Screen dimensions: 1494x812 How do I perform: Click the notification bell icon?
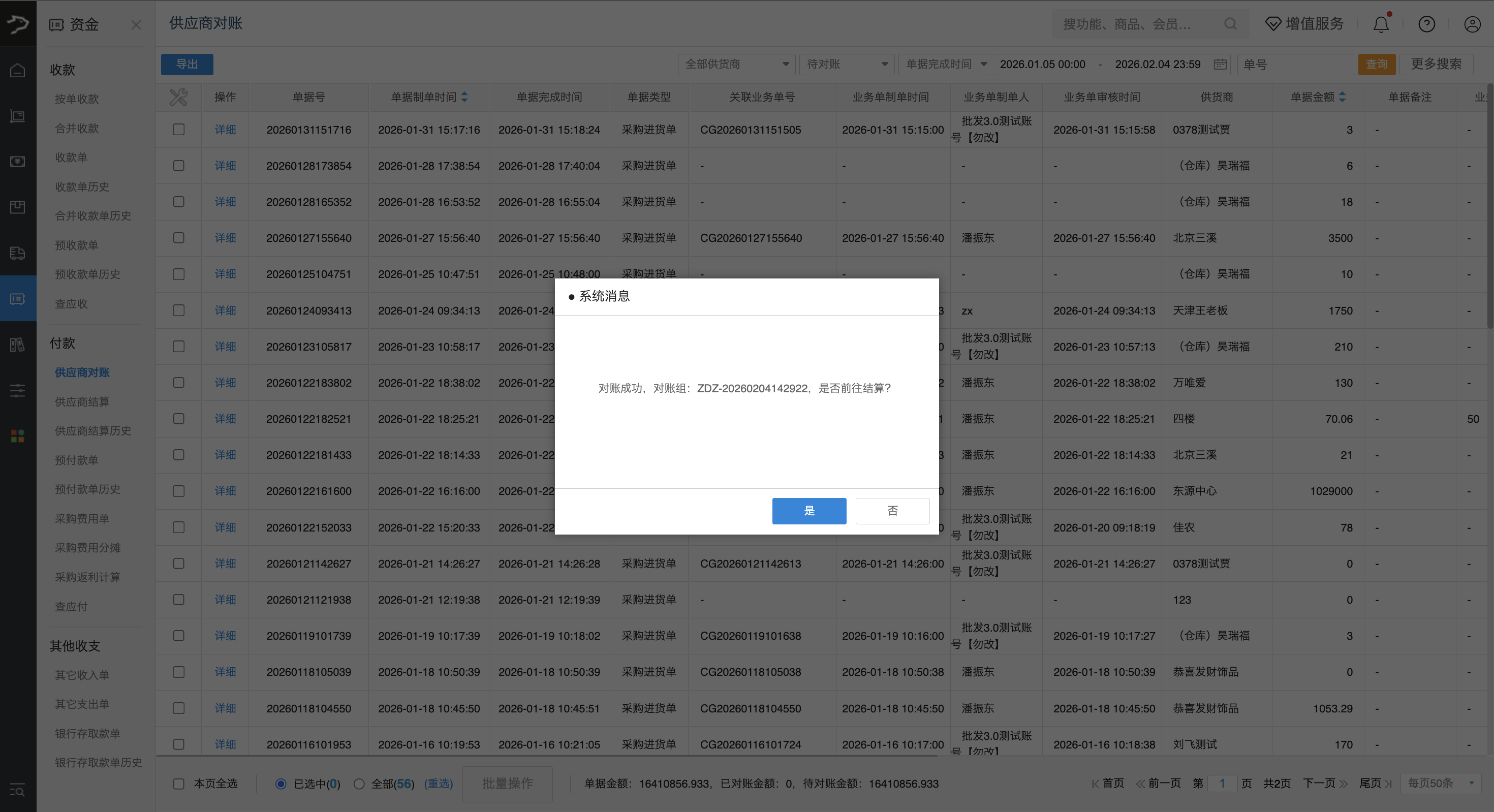tap(1381, 24)
